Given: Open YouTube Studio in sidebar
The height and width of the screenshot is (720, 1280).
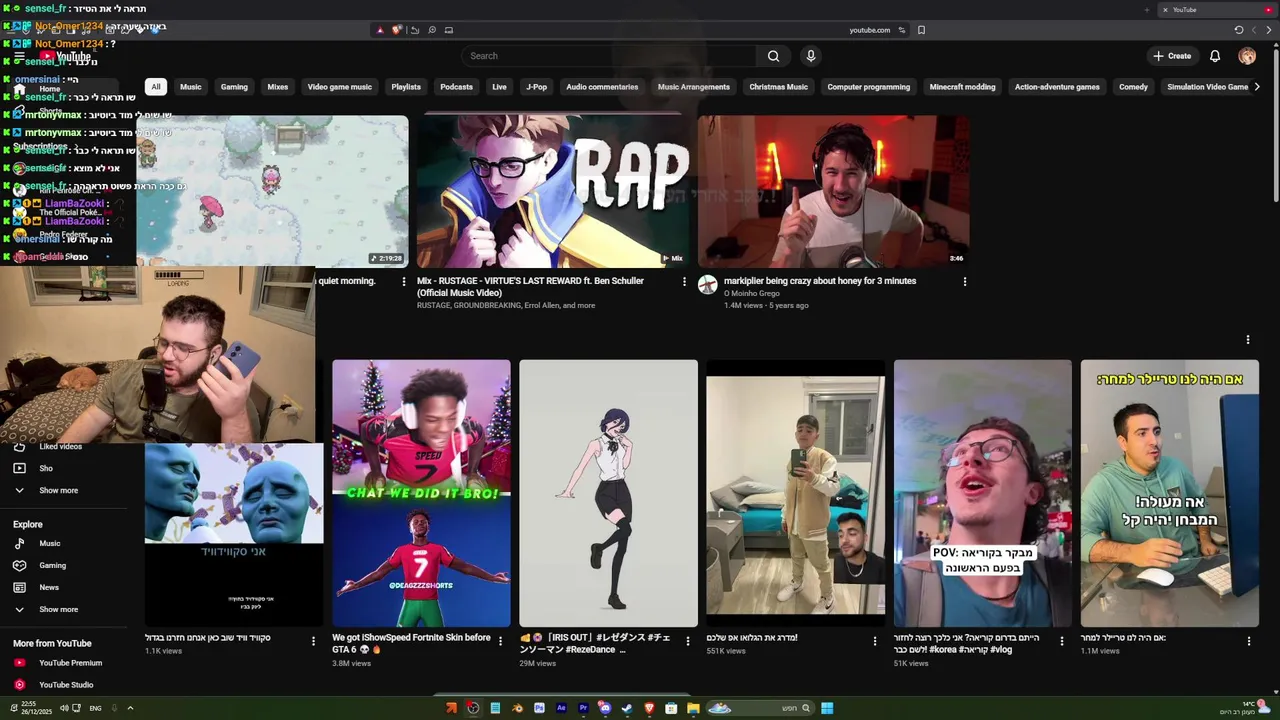Looking at the screenshot, I should click(66, 685).
